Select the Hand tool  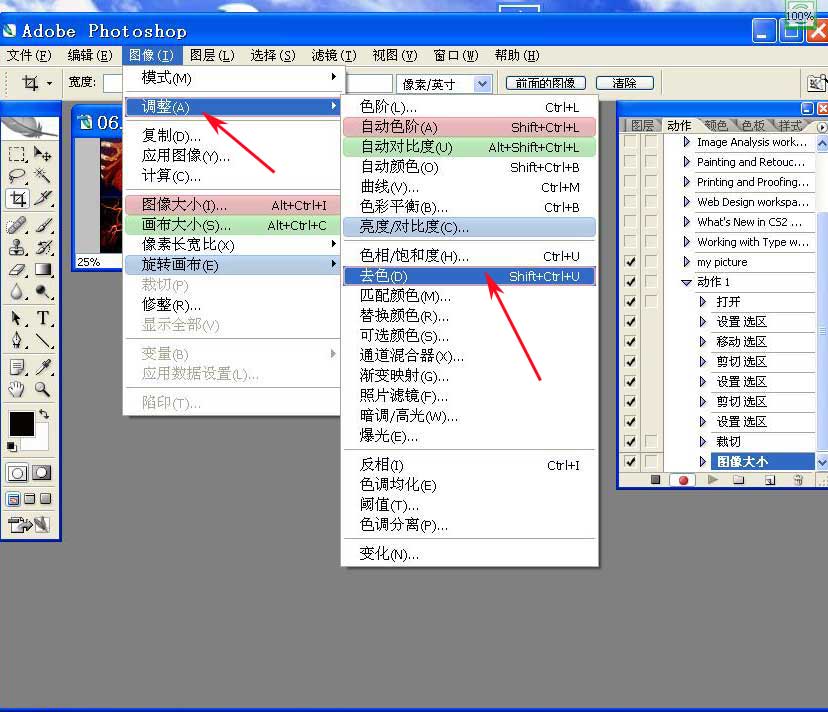pos(17,390)
